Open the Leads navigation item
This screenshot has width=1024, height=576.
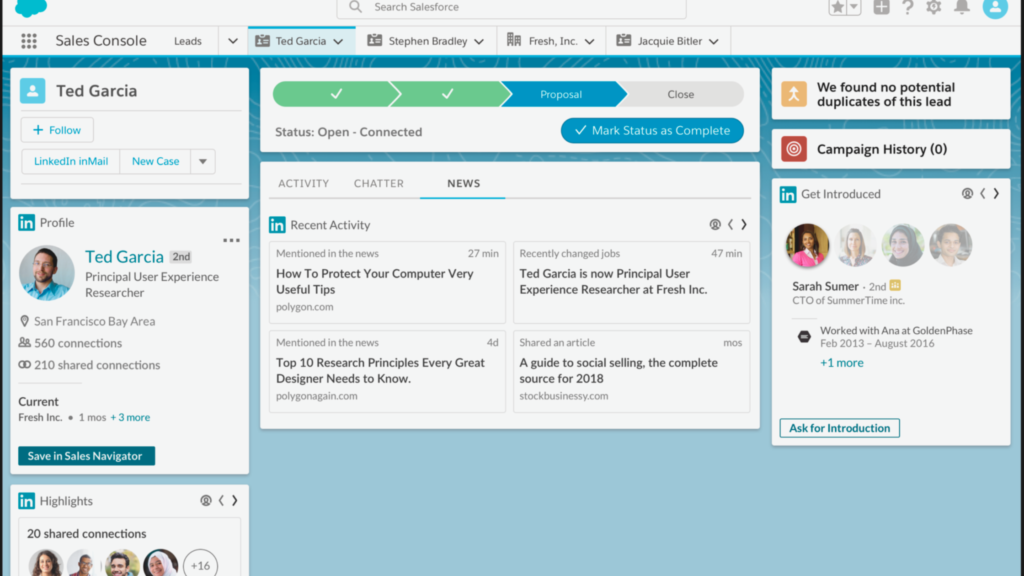(187, 41)
